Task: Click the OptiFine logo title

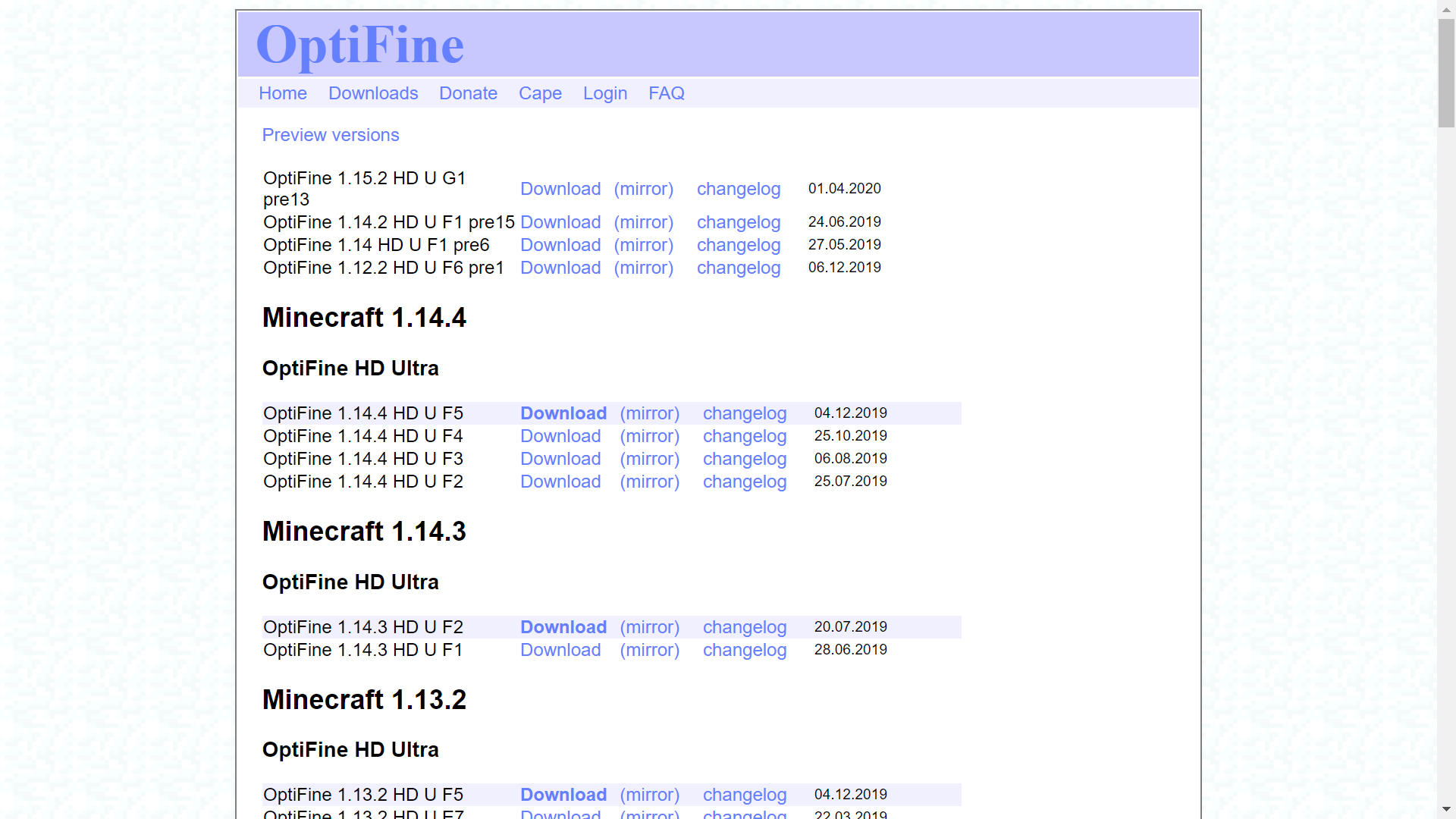Action: point(359,45)
